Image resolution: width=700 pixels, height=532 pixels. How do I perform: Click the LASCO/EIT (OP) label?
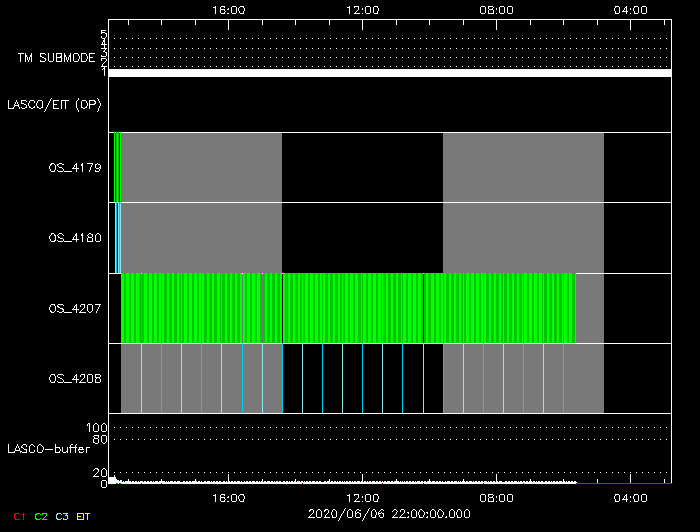54,104
